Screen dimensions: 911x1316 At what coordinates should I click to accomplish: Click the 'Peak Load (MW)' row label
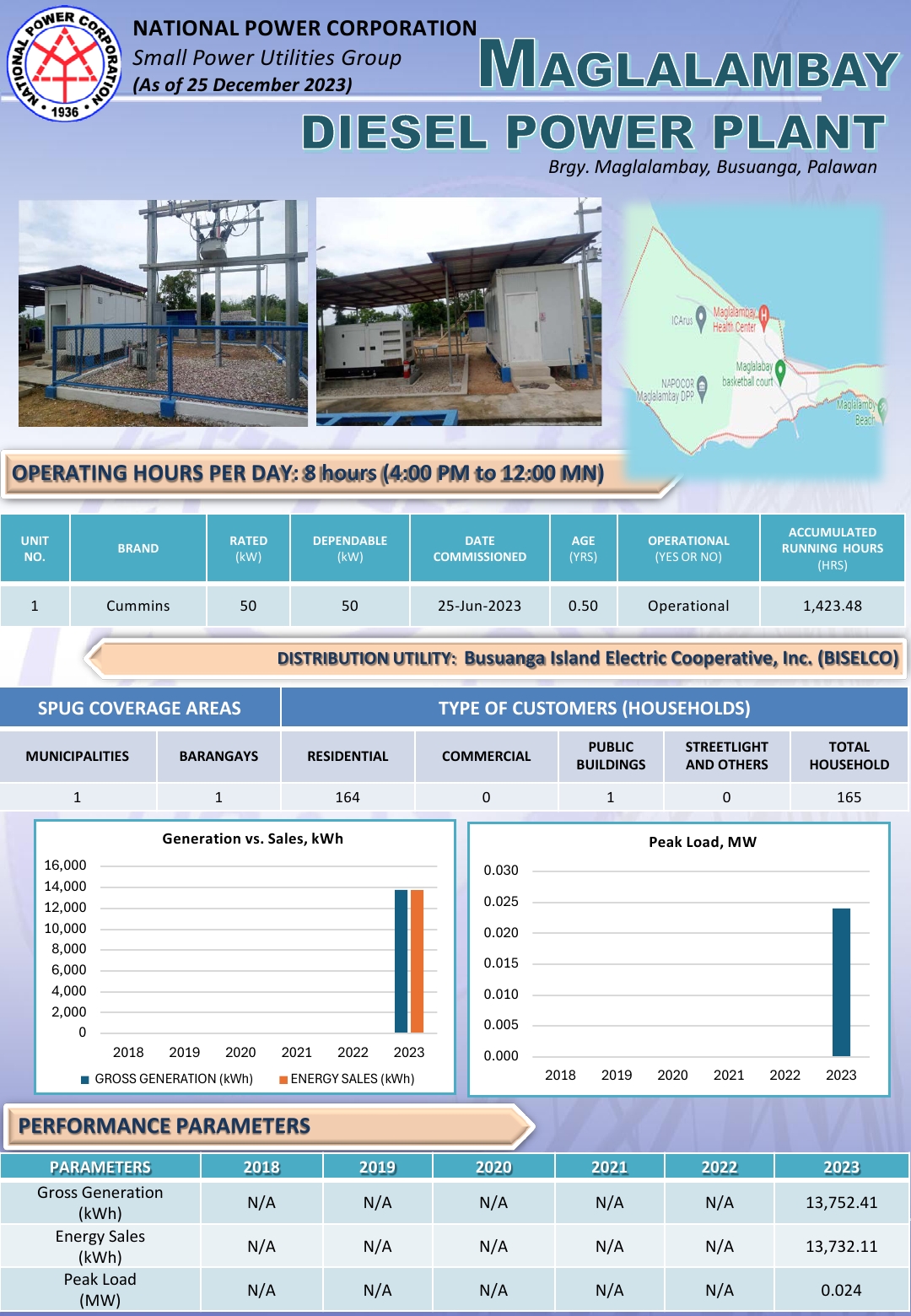pos(100,1290)
